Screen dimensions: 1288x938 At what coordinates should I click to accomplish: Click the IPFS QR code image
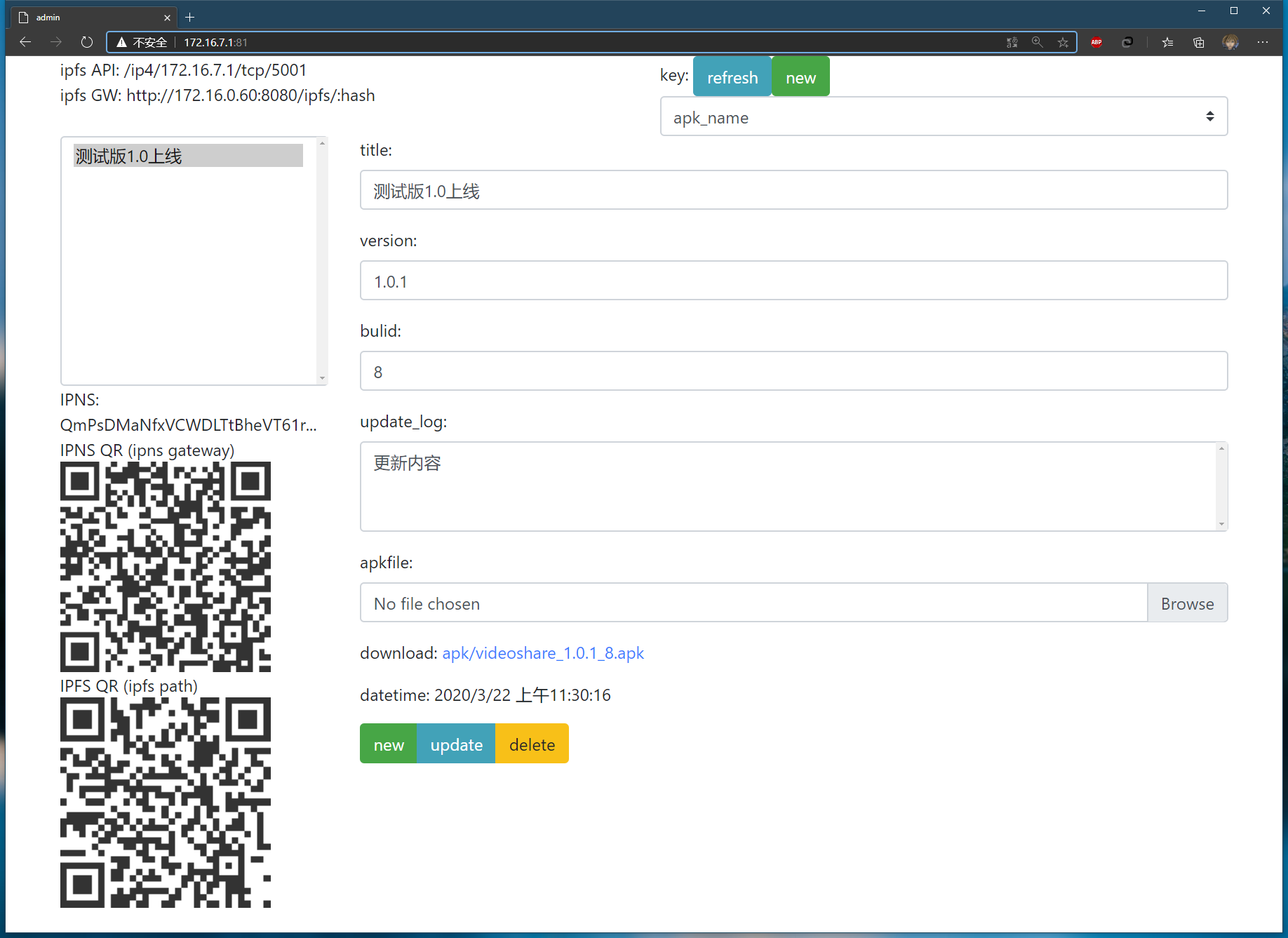[166, 803]
